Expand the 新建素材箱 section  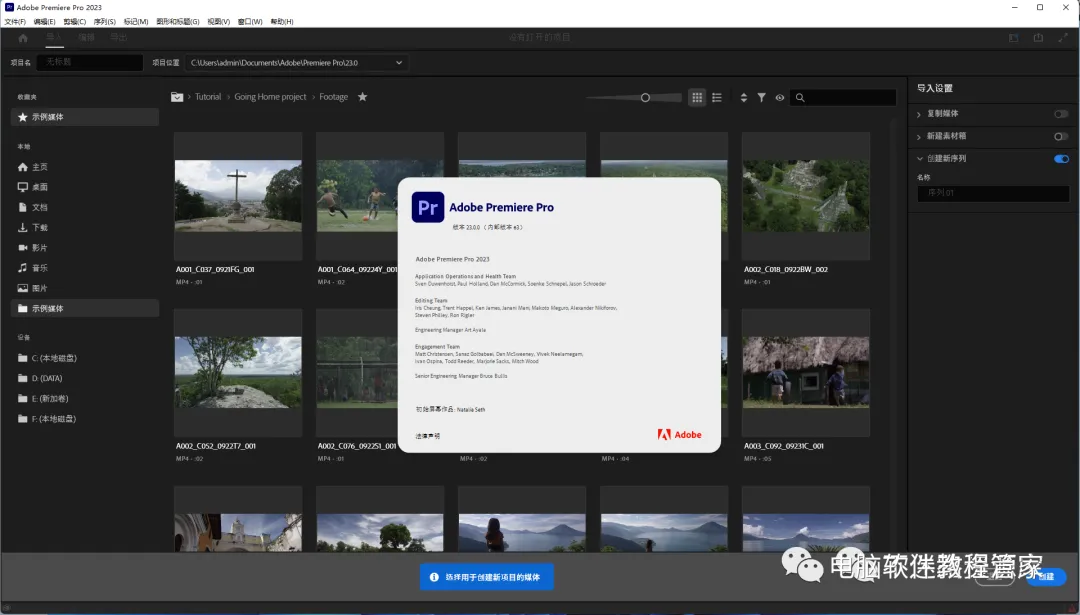point(919,137)
